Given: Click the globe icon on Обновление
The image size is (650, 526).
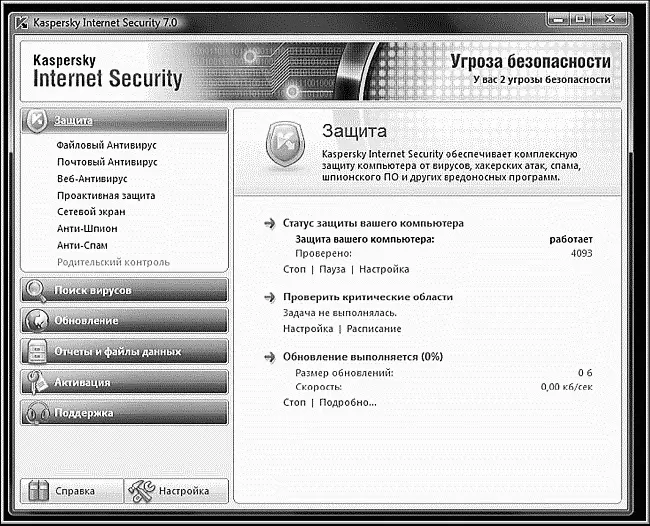Looking at the screenshot, I should [x=36, y=321].
